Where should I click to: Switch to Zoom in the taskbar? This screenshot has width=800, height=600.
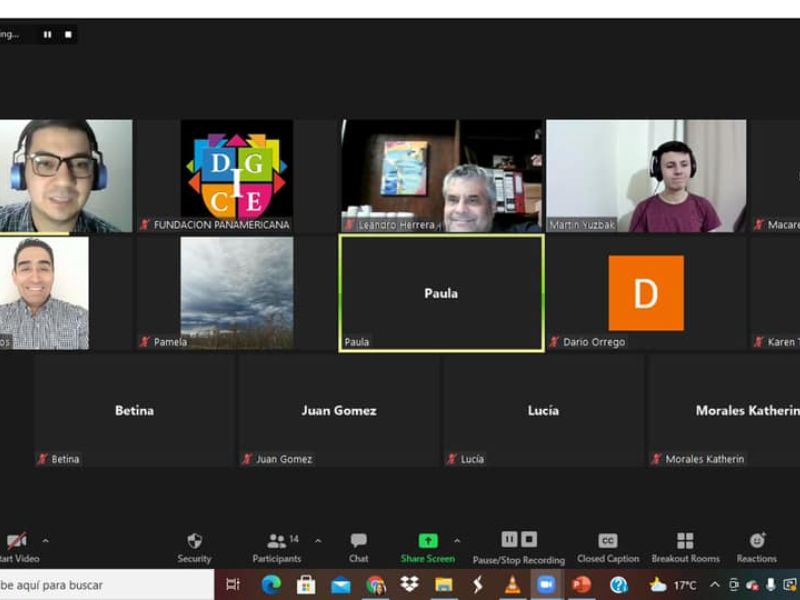[546, 585]
